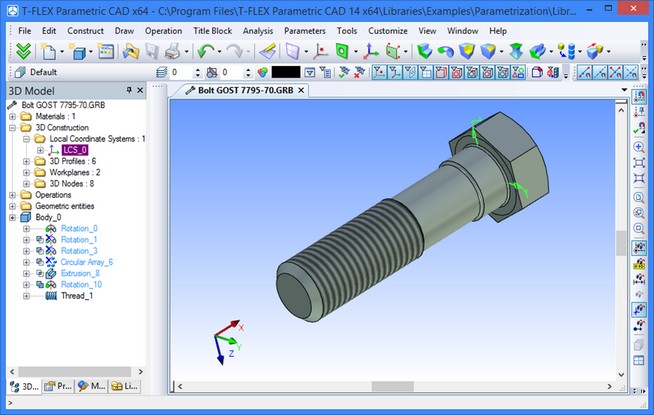Click the green double-chevron Finish Input icon
The height and width of the screenshot is (415, 654).
[23, 51]
